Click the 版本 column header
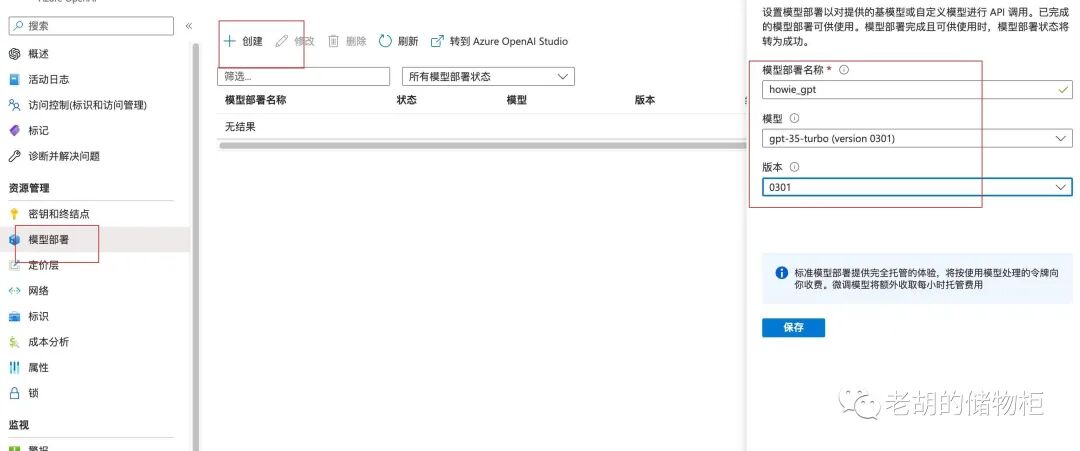 645,100
